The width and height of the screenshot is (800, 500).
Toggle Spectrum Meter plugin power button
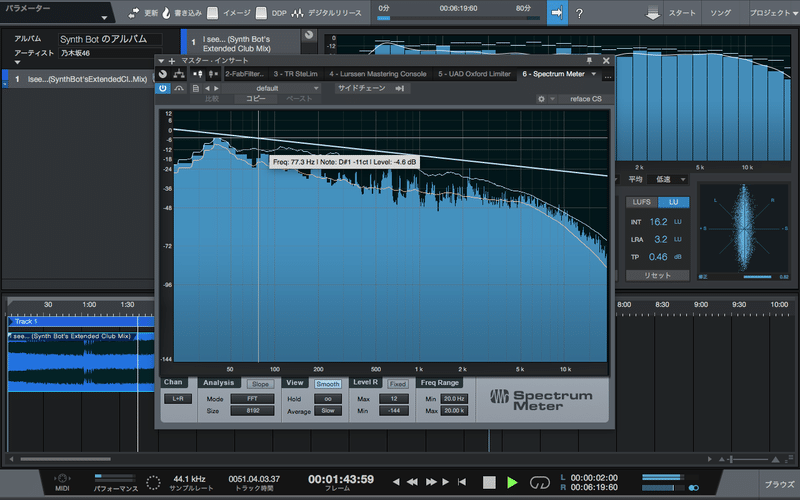tap(163, 88)
